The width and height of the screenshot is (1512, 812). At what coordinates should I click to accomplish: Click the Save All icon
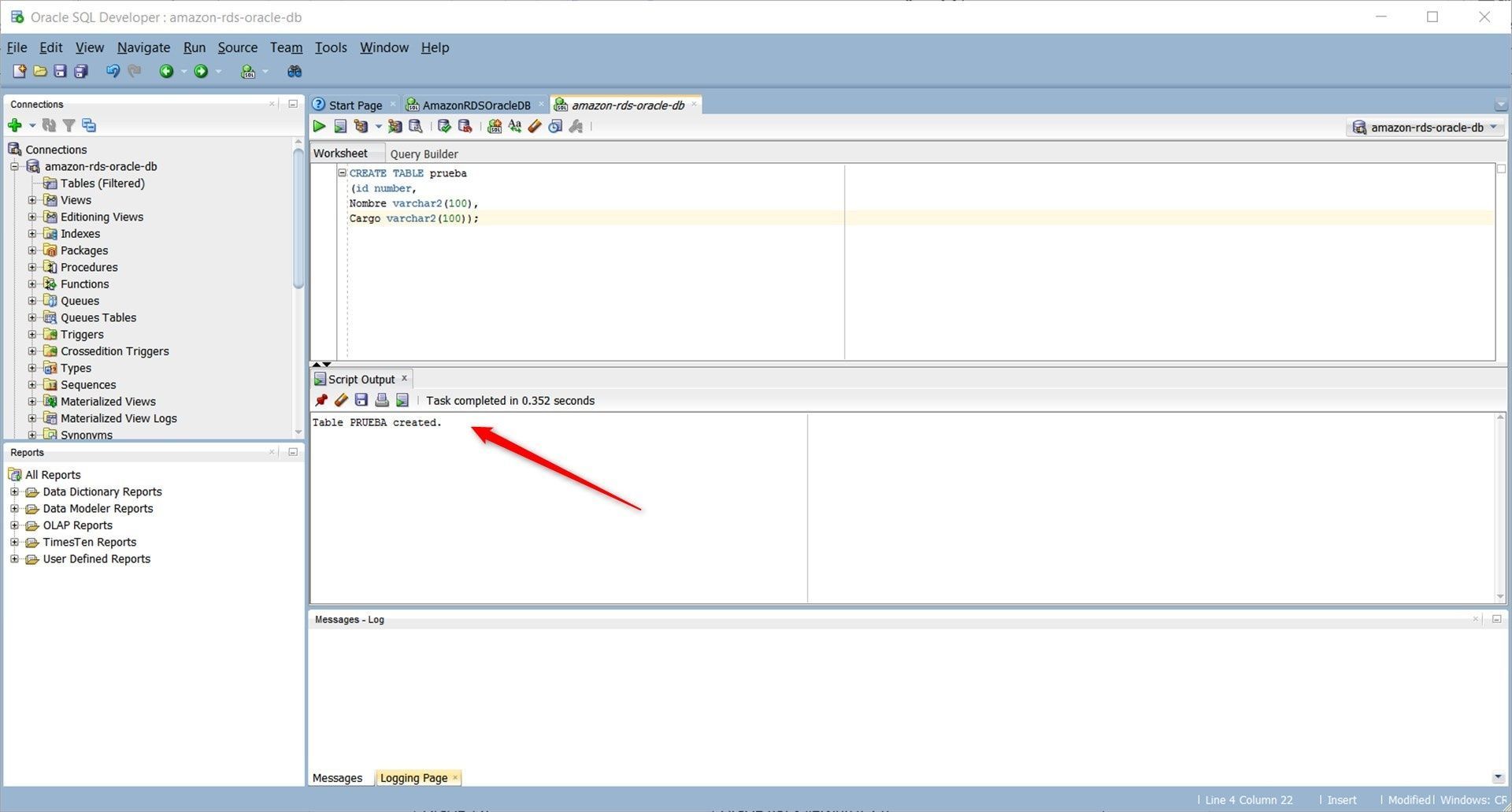coord(80,72)
